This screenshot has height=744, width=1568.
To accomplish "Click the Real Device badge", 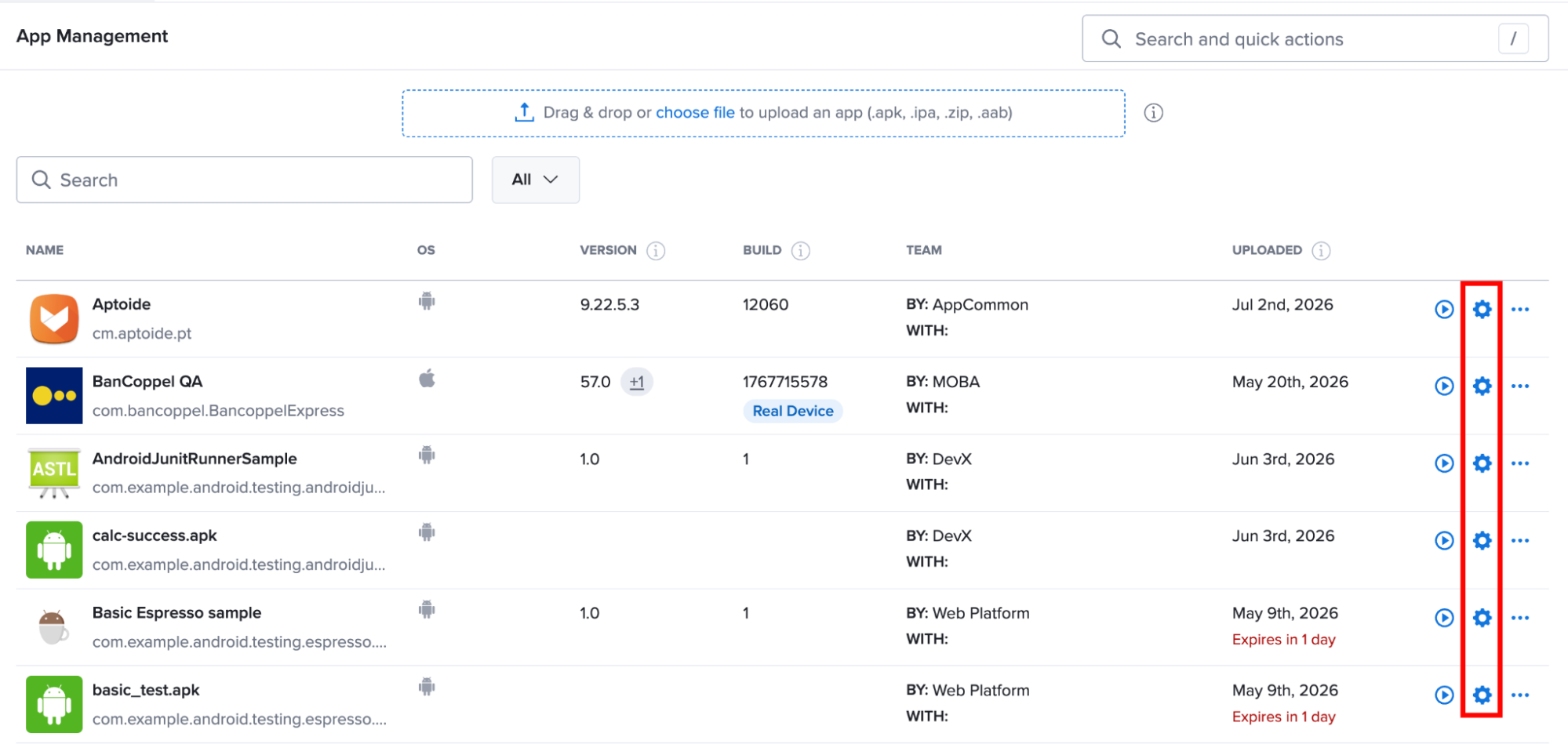I will [x=793, y=411].
